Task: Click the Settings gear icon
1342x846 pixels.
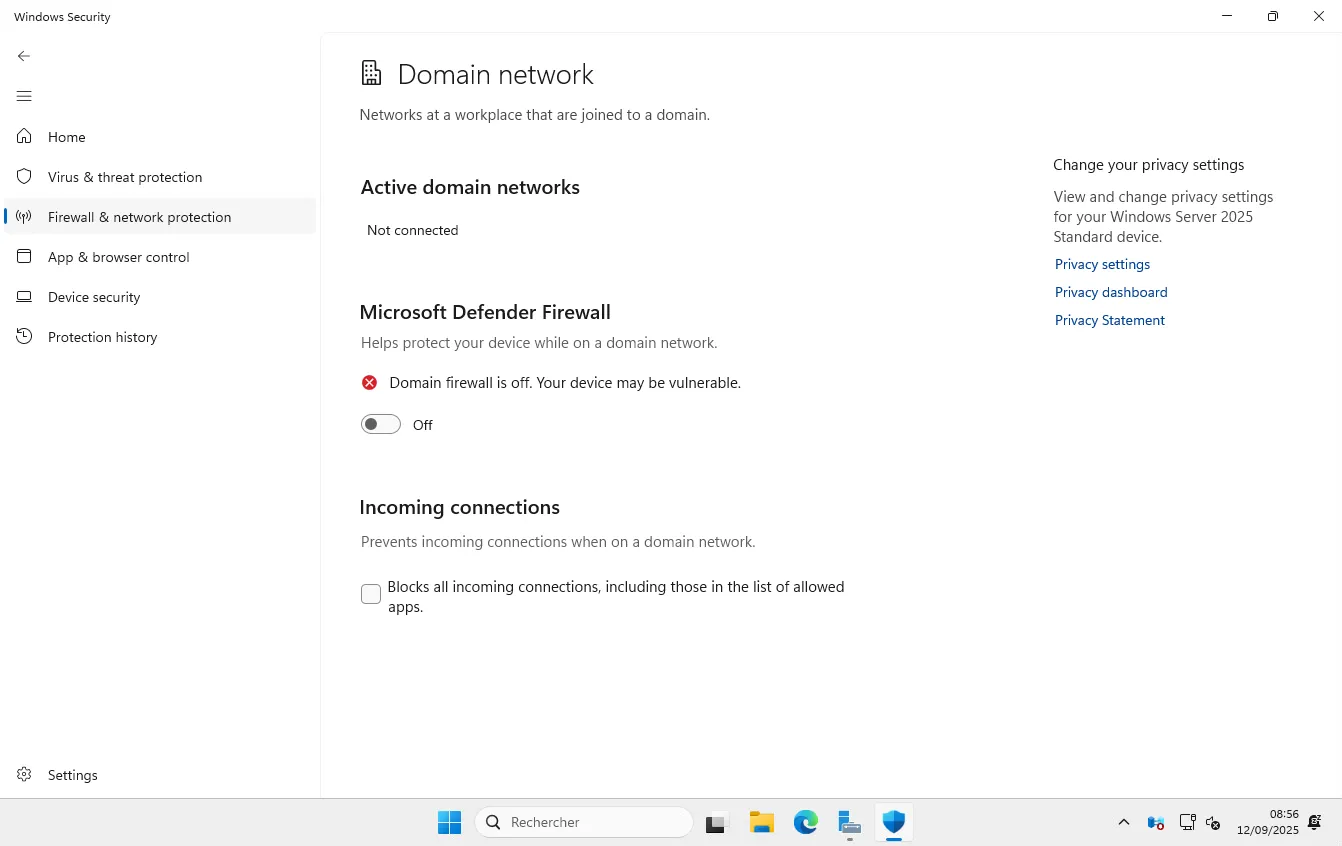Action: [x=25, y=775]
